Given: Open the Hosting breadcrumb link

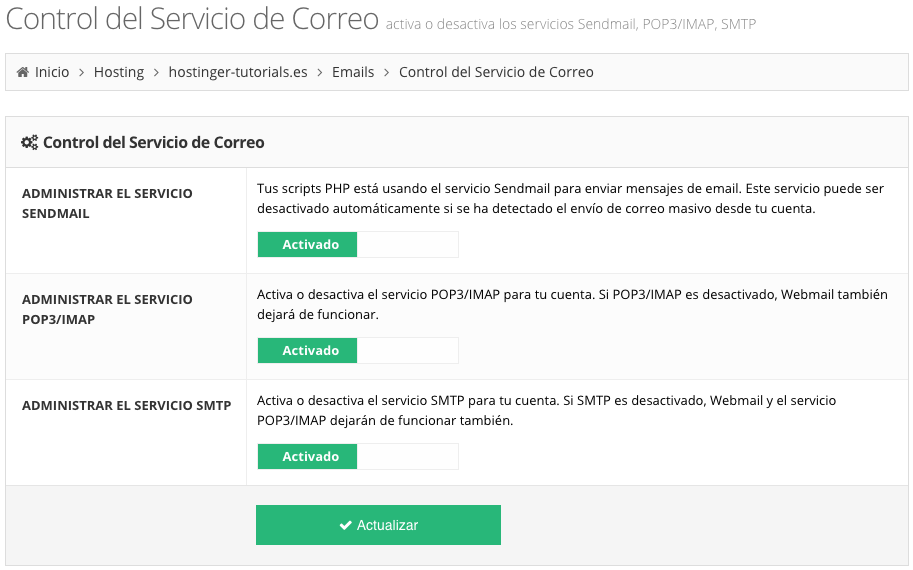Looking at the screenshot, I should pyautogui.click(x=119, y=72).
